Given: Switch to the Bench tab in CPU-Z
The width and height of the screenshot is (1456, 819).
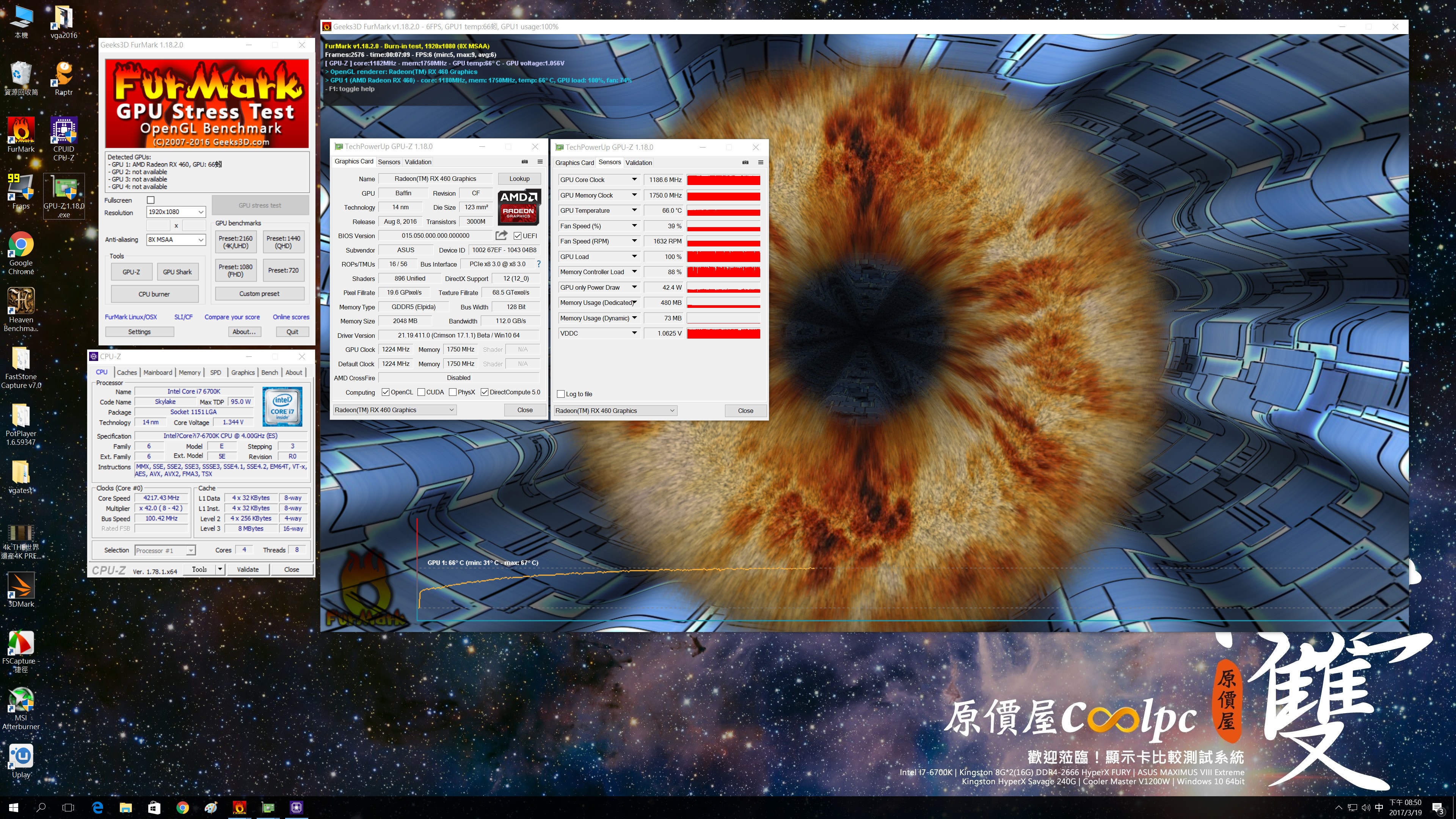Looking at the screenshot, I should tap(270, 372).
